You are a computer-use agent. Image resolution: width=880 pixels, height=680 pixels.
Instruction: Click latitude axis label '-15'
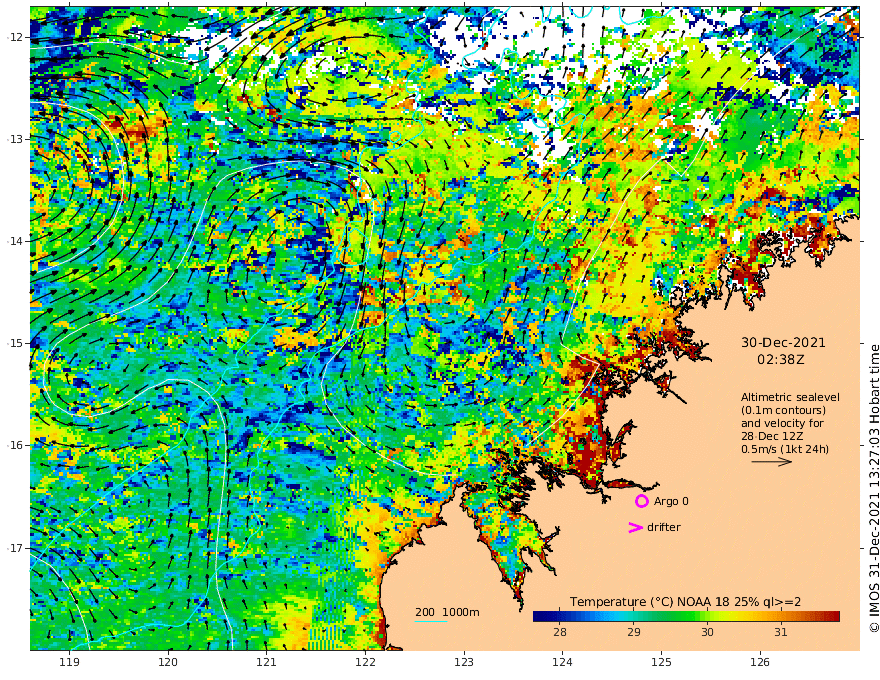click(15, 343)
